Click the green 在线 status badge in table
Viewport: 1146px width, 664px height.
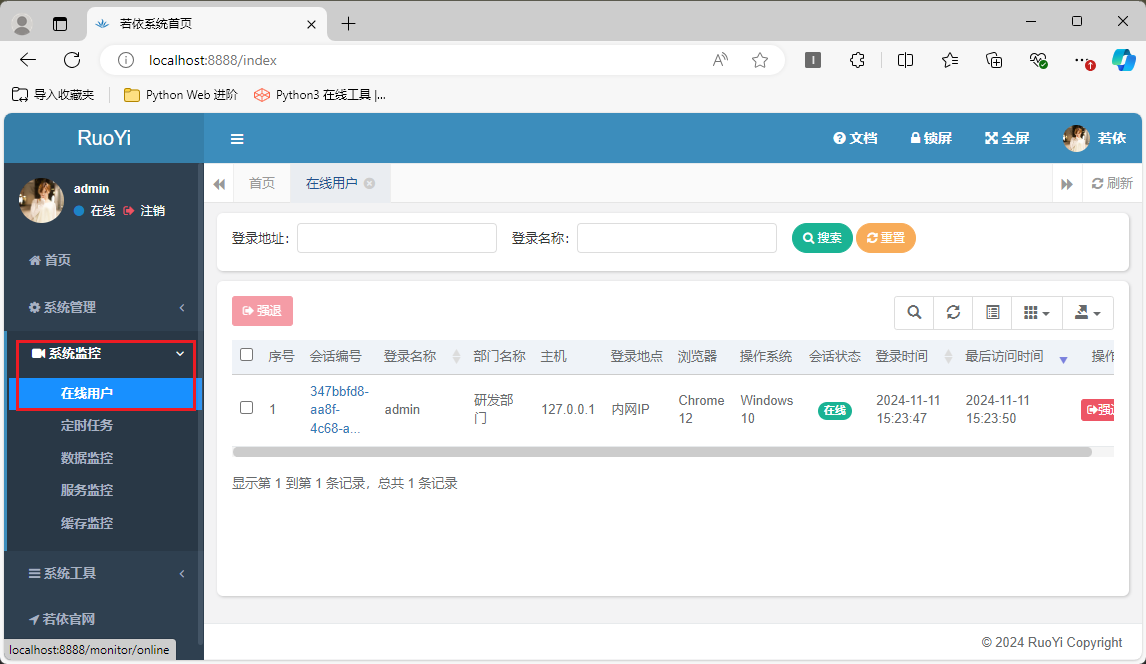[835, 411]
